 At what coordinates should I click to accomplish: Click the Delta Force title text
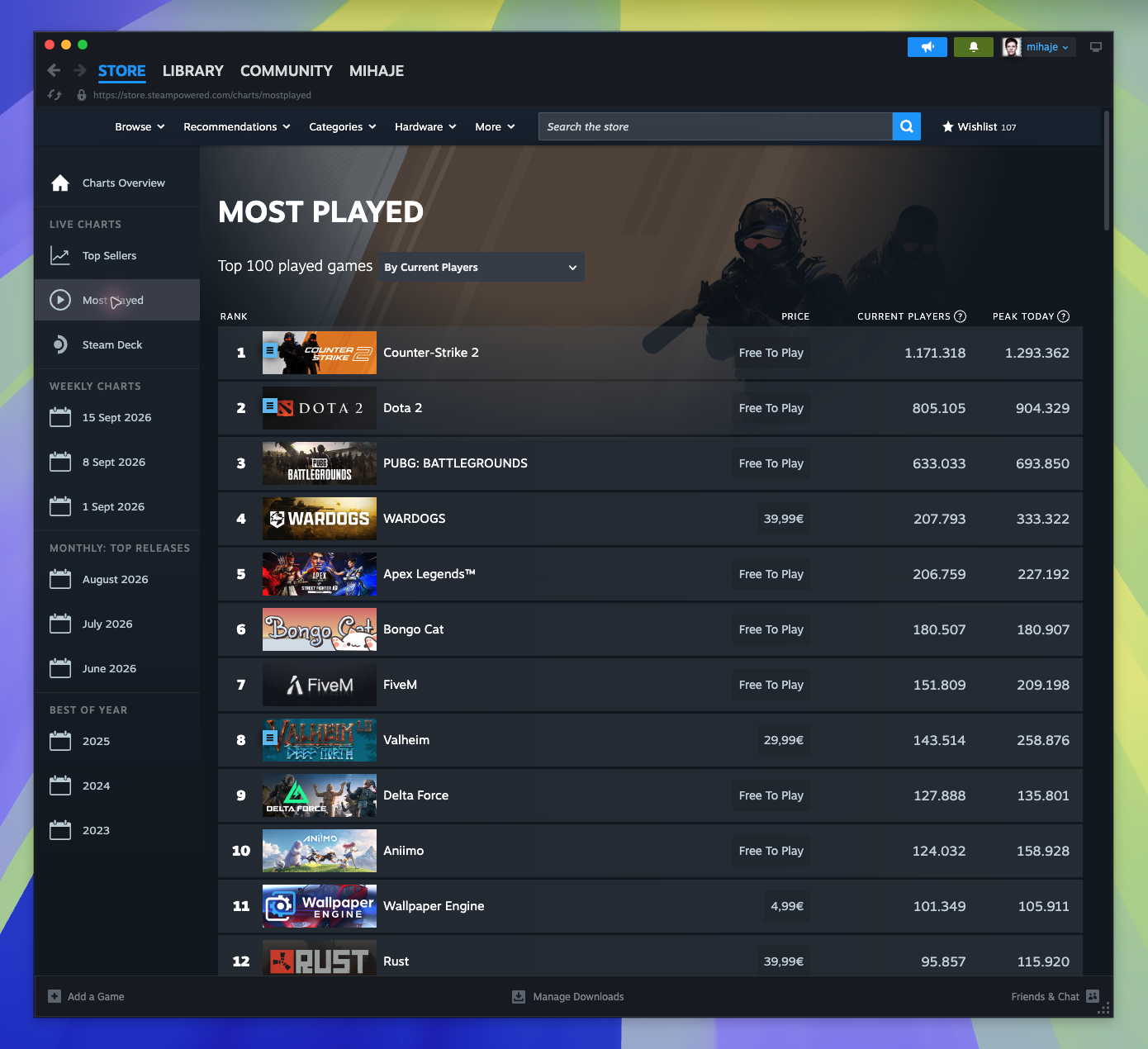point(416,795)
